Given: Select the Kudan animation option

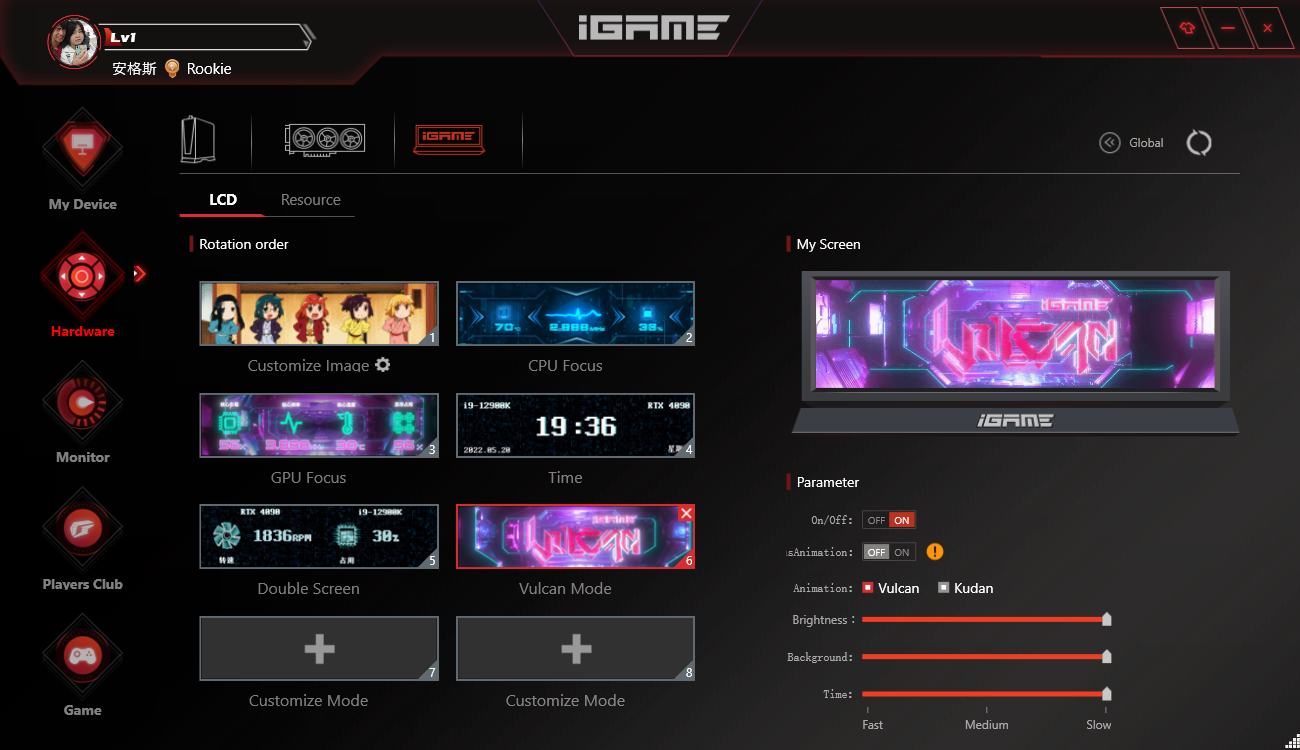Looking at the screenshot, I should pos(943,588).
